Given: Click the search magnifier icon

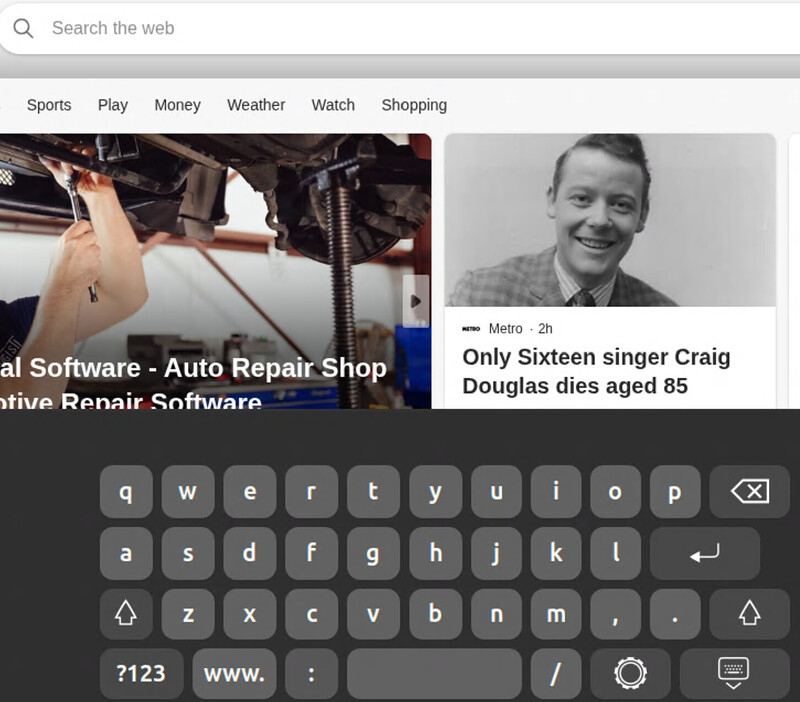Looking at the screenshot, I should tap(23, 29).
